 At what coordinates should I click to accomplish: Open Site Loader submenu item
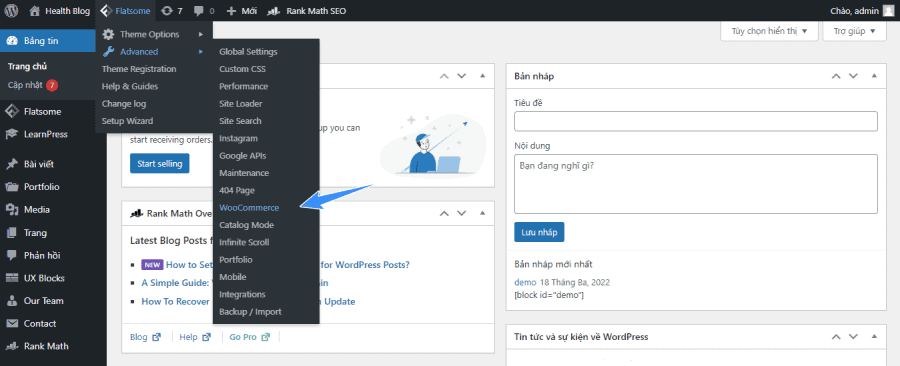pyautogui.click(x=240, y=104)
